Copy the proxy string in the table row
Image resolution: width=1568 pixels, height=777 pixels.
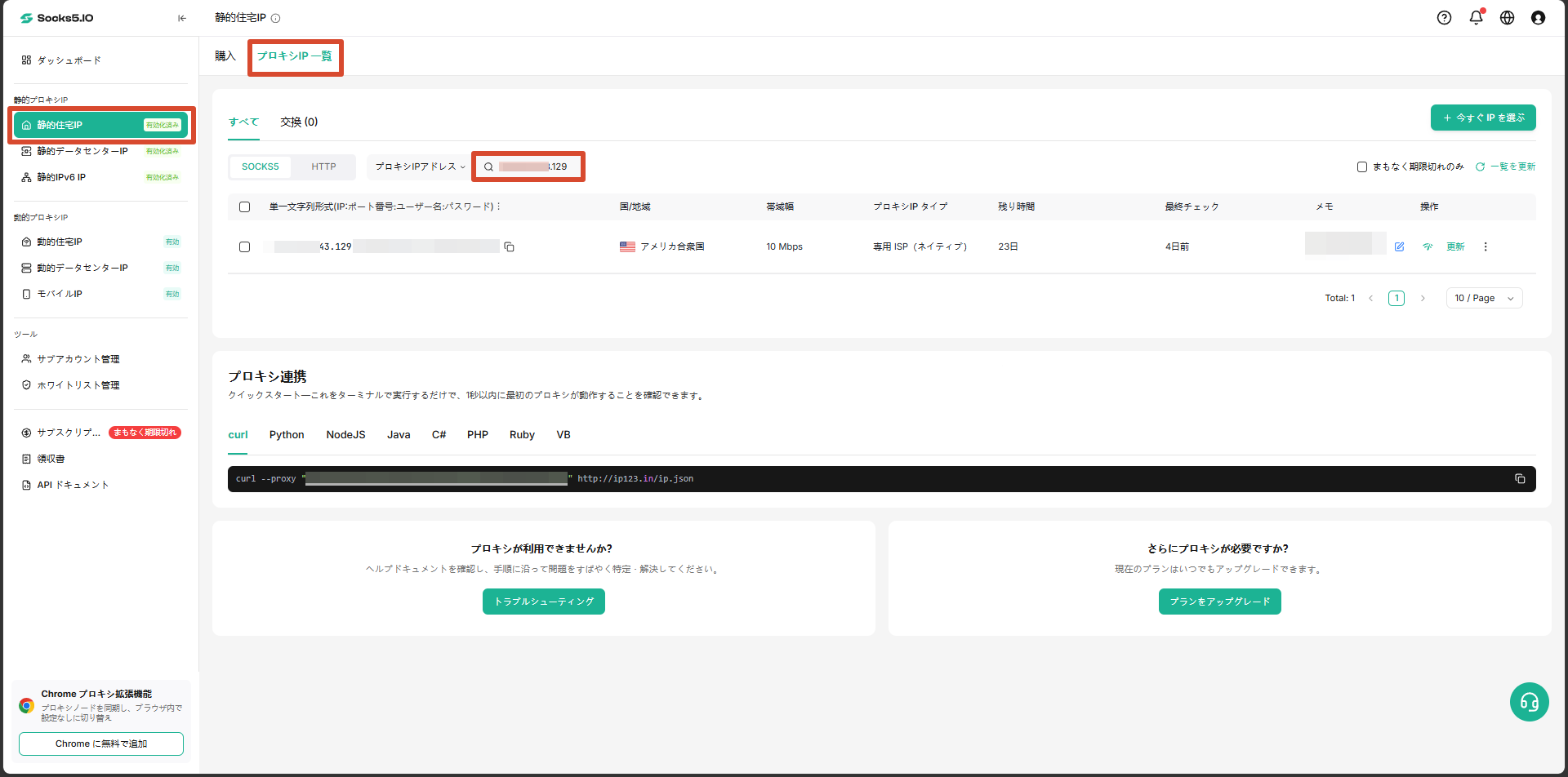tap(509, 246)
